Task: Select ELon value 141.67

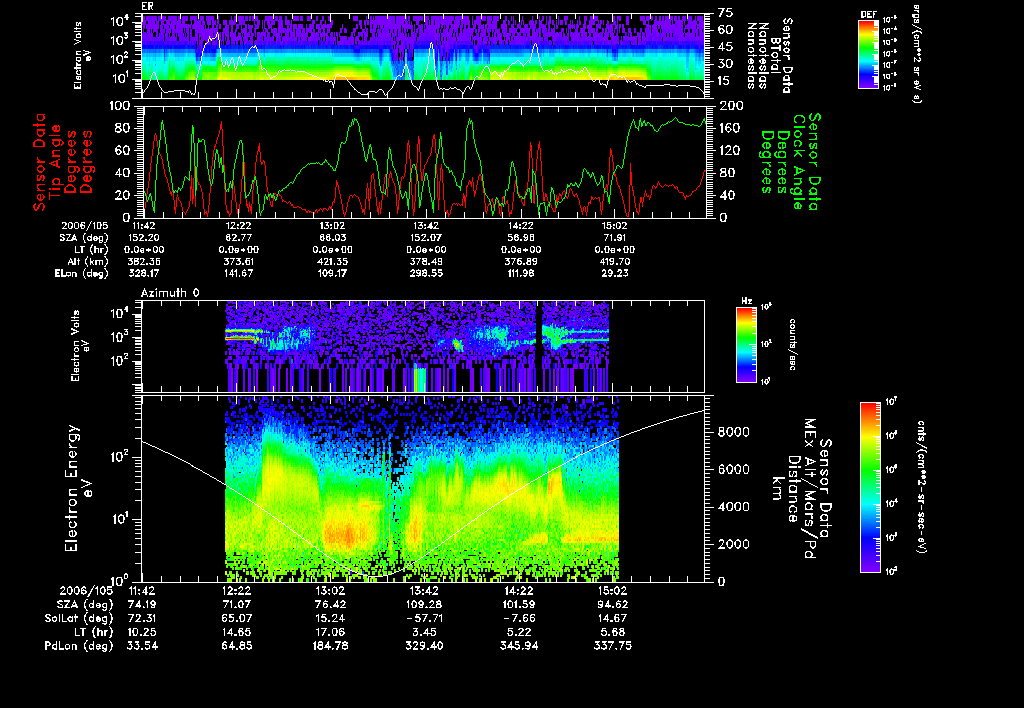Action: click(x=238, y=274)
